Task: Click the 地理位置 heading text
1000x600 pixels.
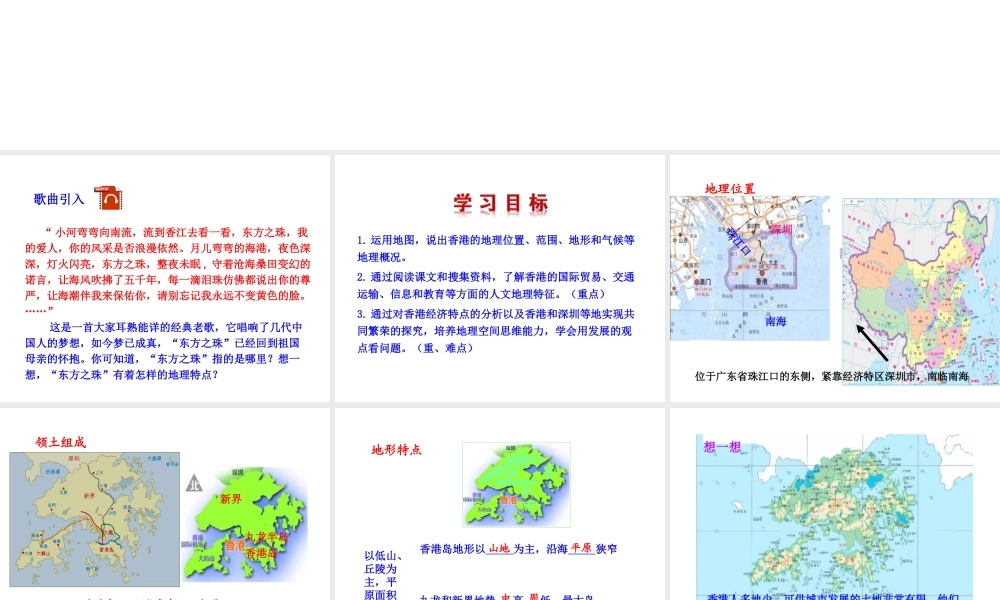Action: point(730,188)
